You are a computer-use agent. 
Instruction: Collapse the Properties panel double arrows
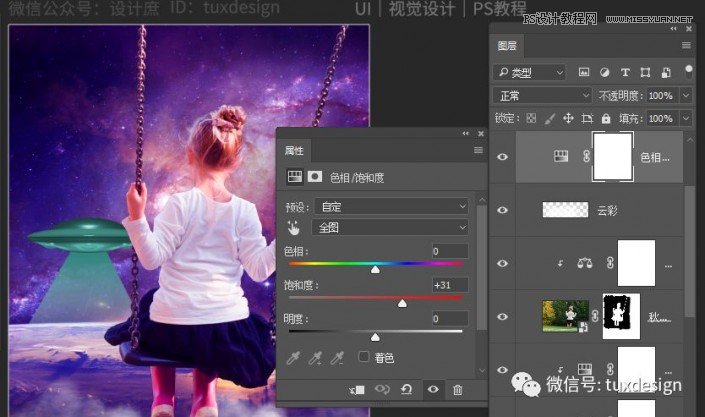[x=465, y=134]
